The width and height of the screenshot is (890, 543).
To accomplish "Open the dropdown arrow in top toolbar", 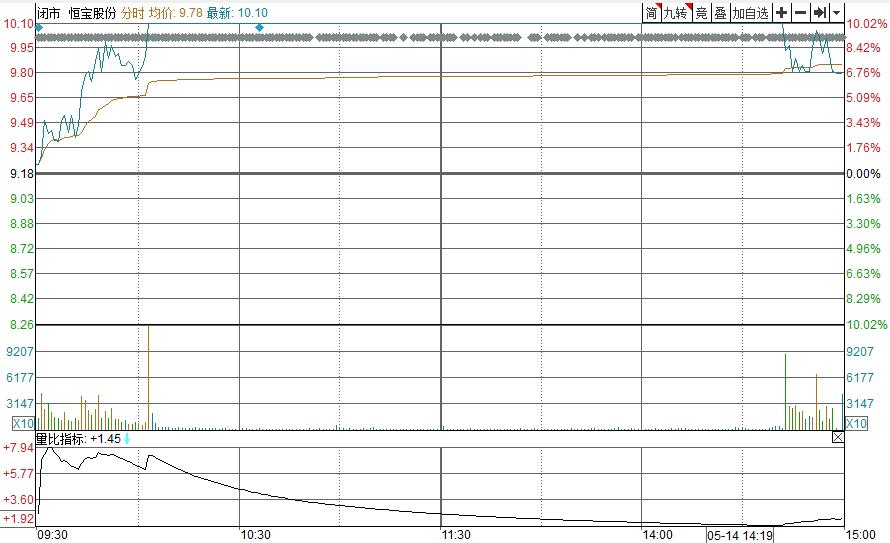I will 837,12.
